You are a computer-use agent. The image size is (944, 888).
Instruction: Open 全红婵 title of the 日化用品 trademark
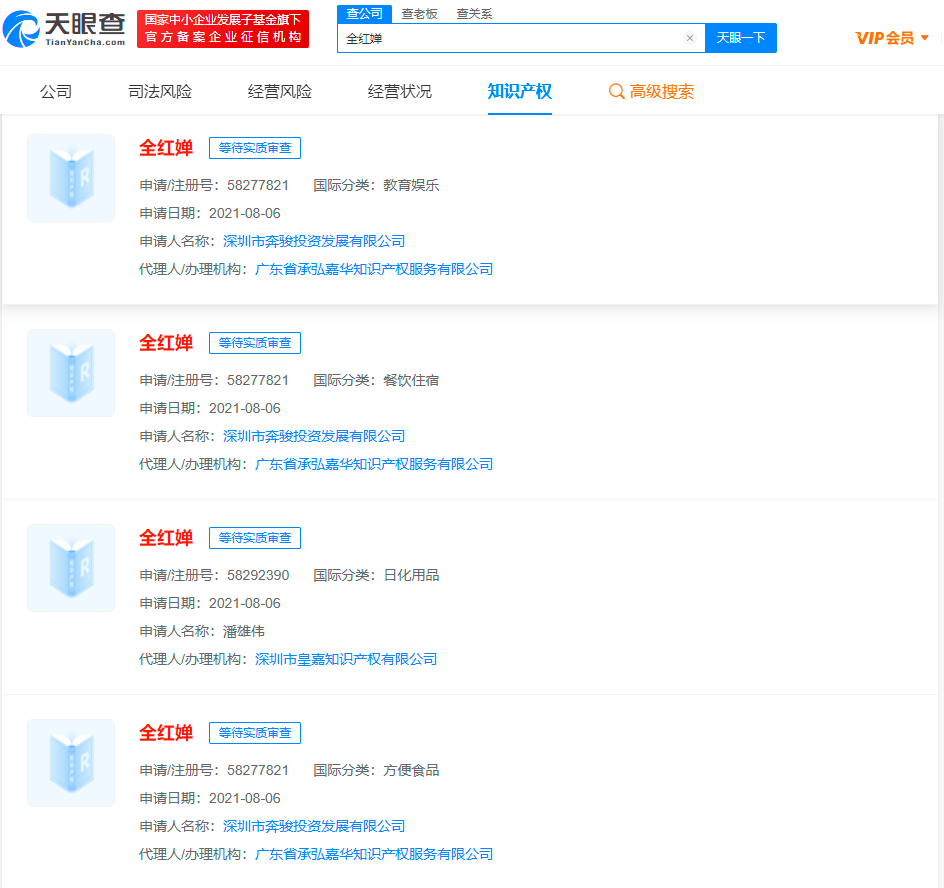166,538
